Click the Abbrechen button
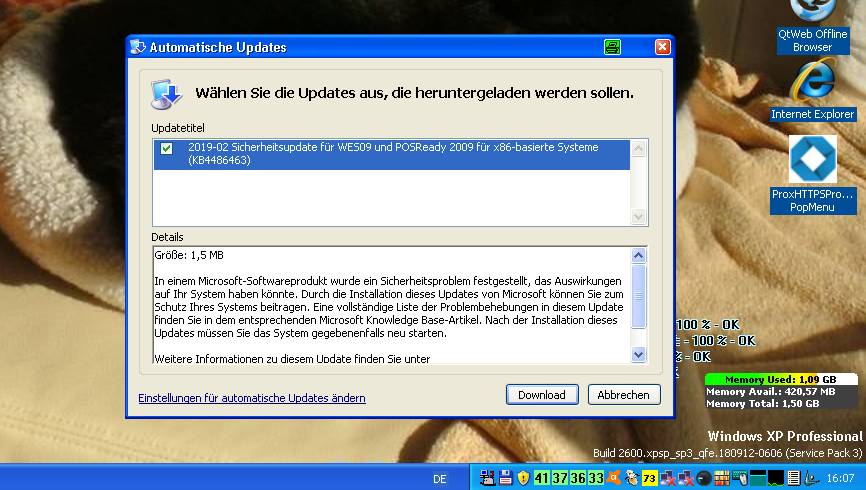Screen dimensions: 866x490 [x=624, y=394]
